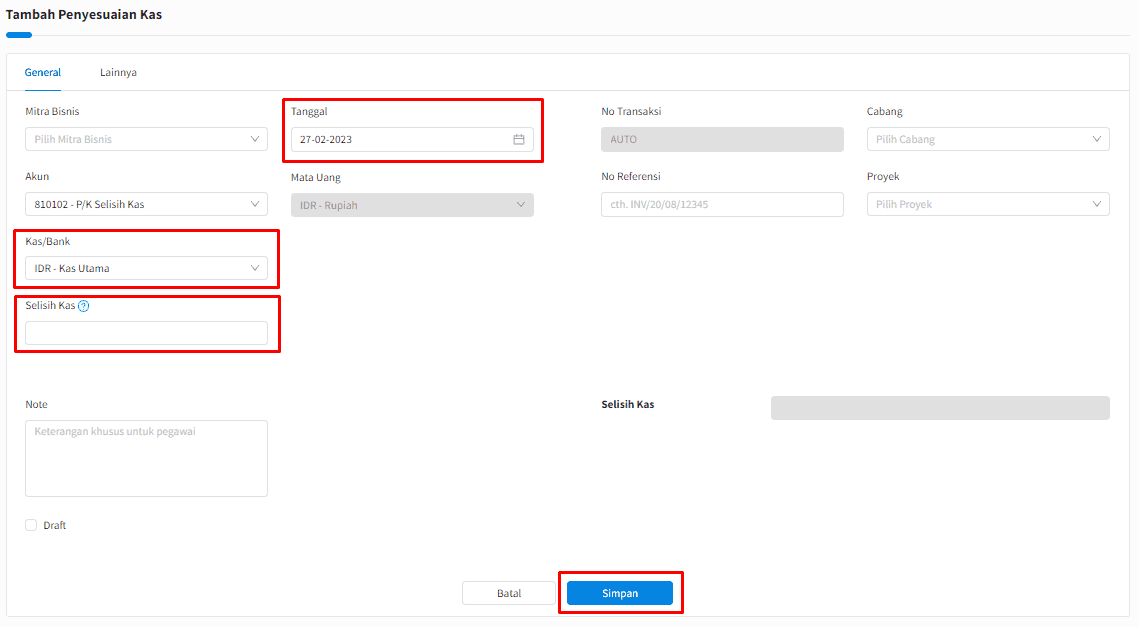Viewport: 1138px width, 627px height.
Task: Enable the Draft checkbox
Action: click(31, 525)
